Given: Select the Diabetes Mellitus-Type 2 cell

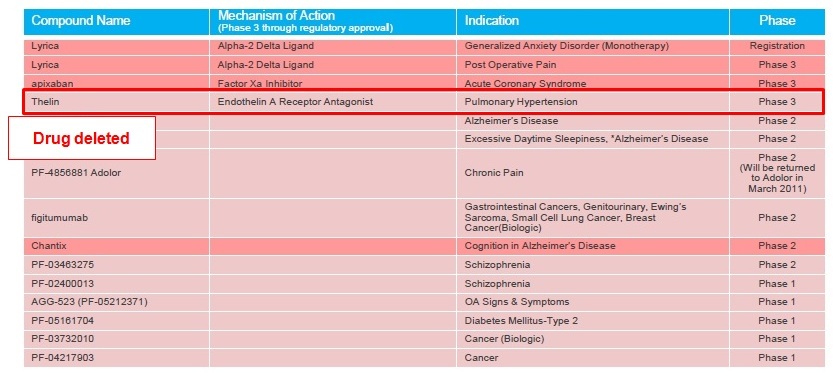Looking at the screenshot, I should [x=593, y=321].
